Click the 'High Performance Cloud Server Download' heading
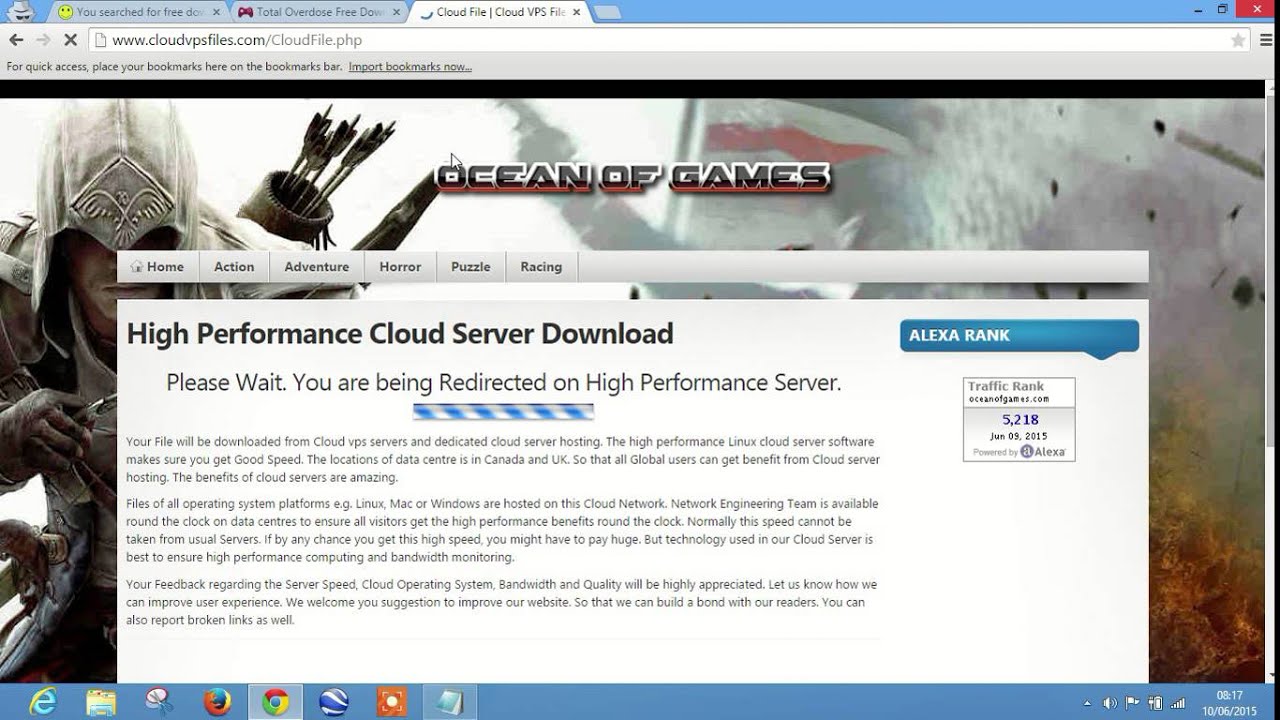Image resolution: width=1280 pixels, height=720 pixels. coord(400,334)
